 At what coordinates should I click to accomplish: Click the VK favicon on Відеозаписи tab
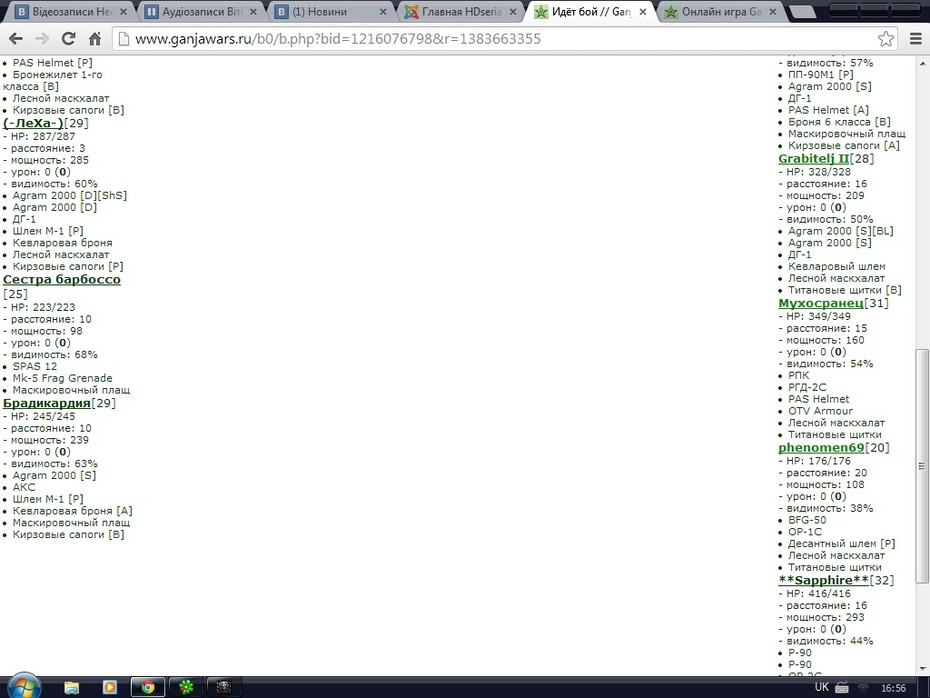tap(21, 12)
